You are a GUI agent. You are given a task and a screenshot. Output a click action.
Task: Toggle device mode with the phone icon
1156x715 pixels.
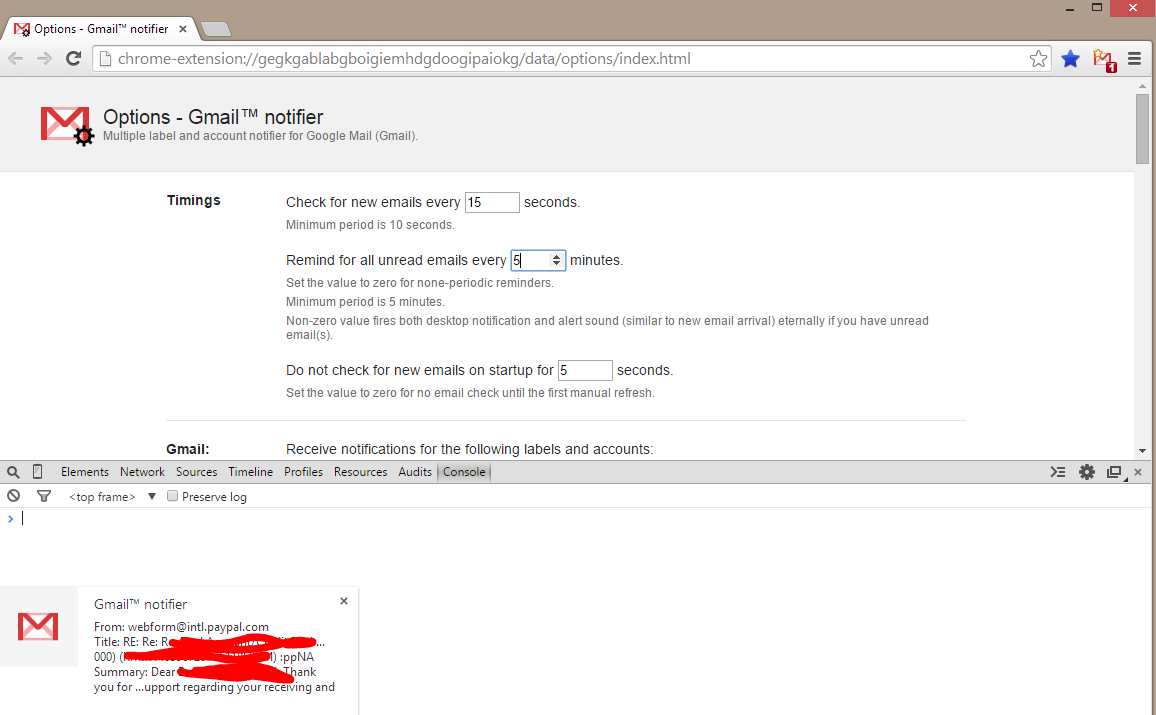click(x=36, y=471)
